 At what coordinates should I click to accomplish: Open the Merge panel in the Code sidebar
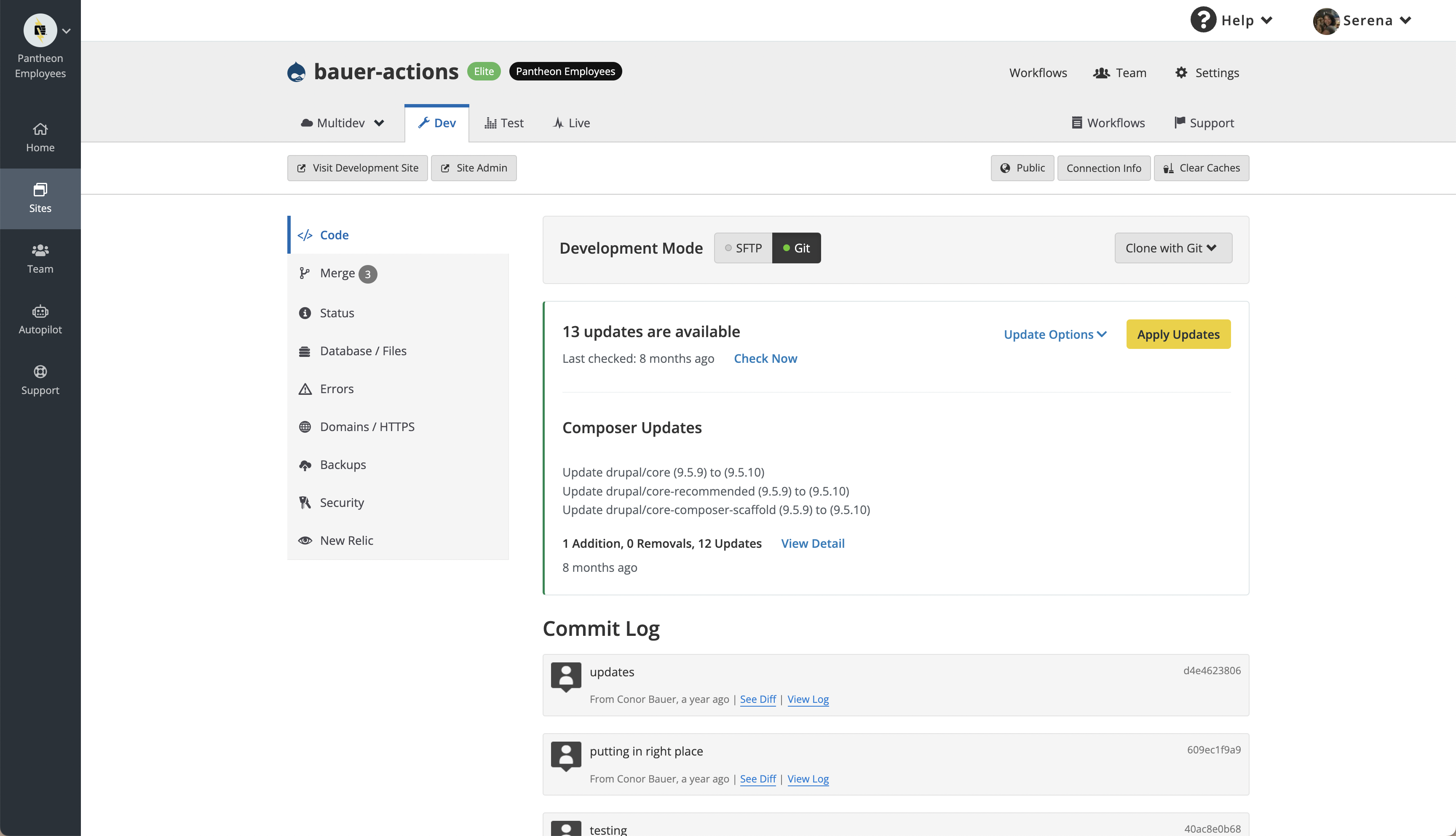[x=338, y=273]
